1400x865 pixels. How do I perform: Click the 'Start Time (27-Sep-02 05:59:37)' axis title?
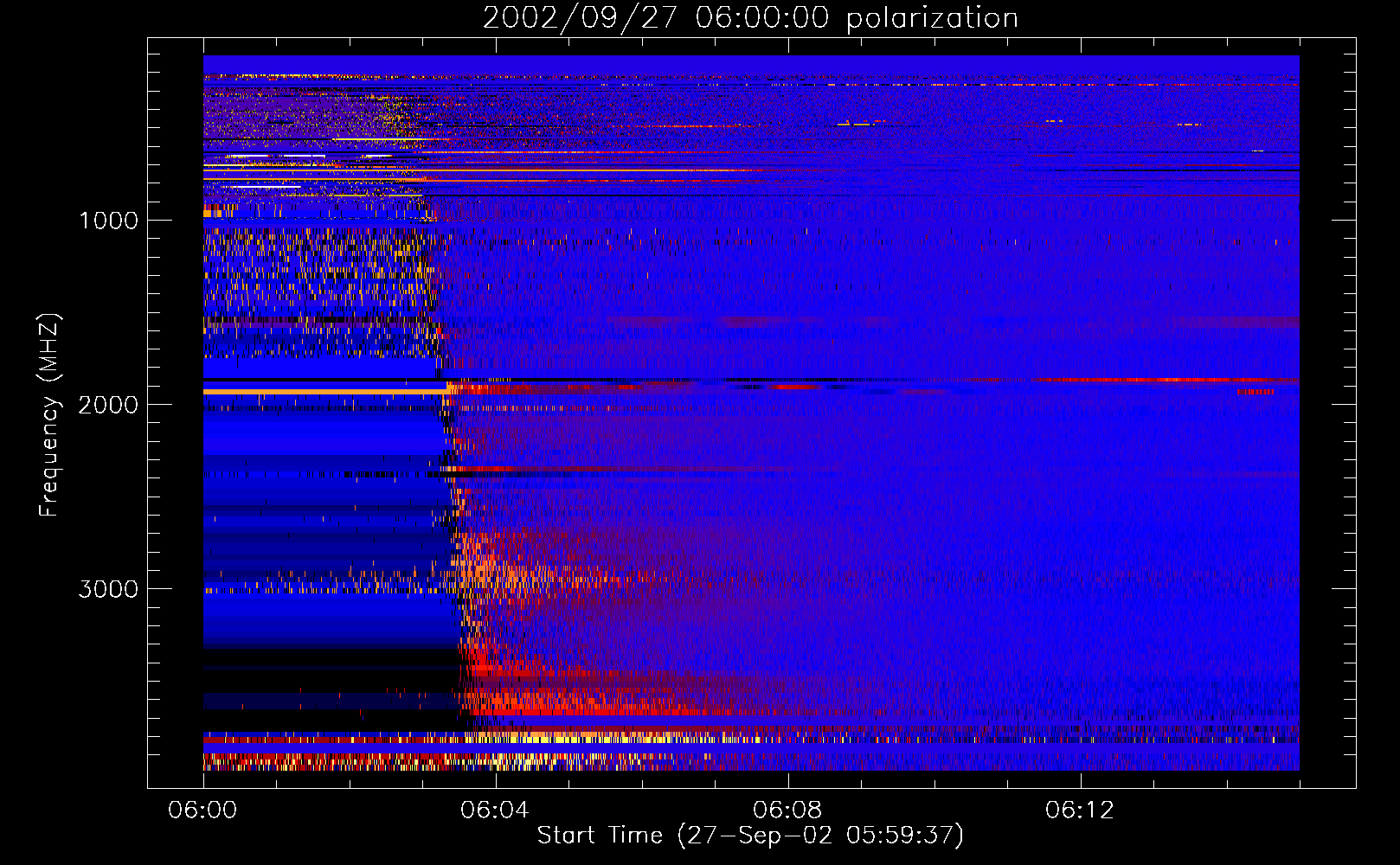[x=750, y=836]
